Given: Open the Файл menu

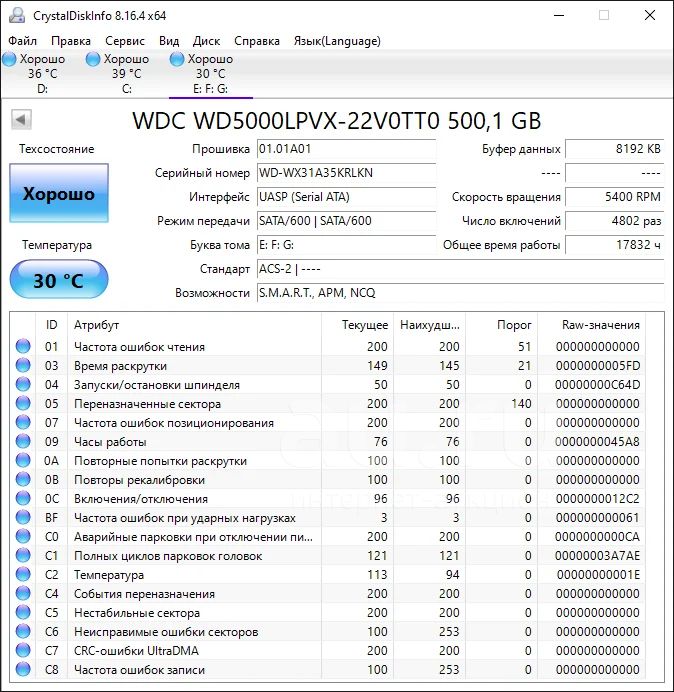Looking at the screenshot, I should click(x=22, y=41).
